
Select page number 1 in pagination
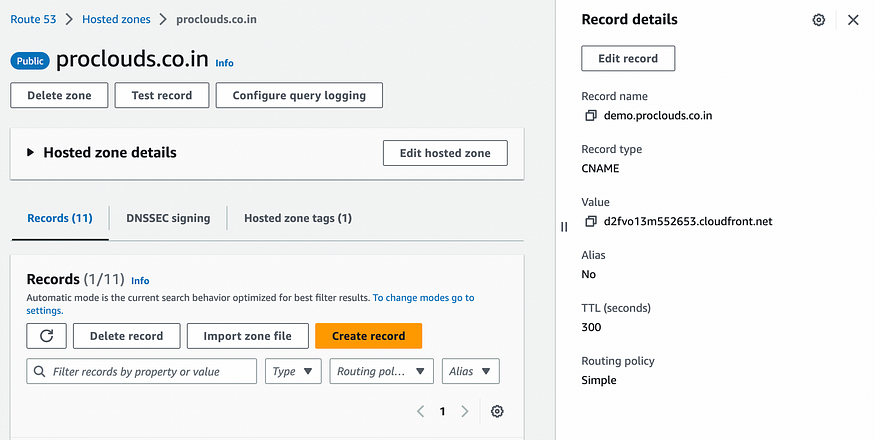click(x=442, y=412)
